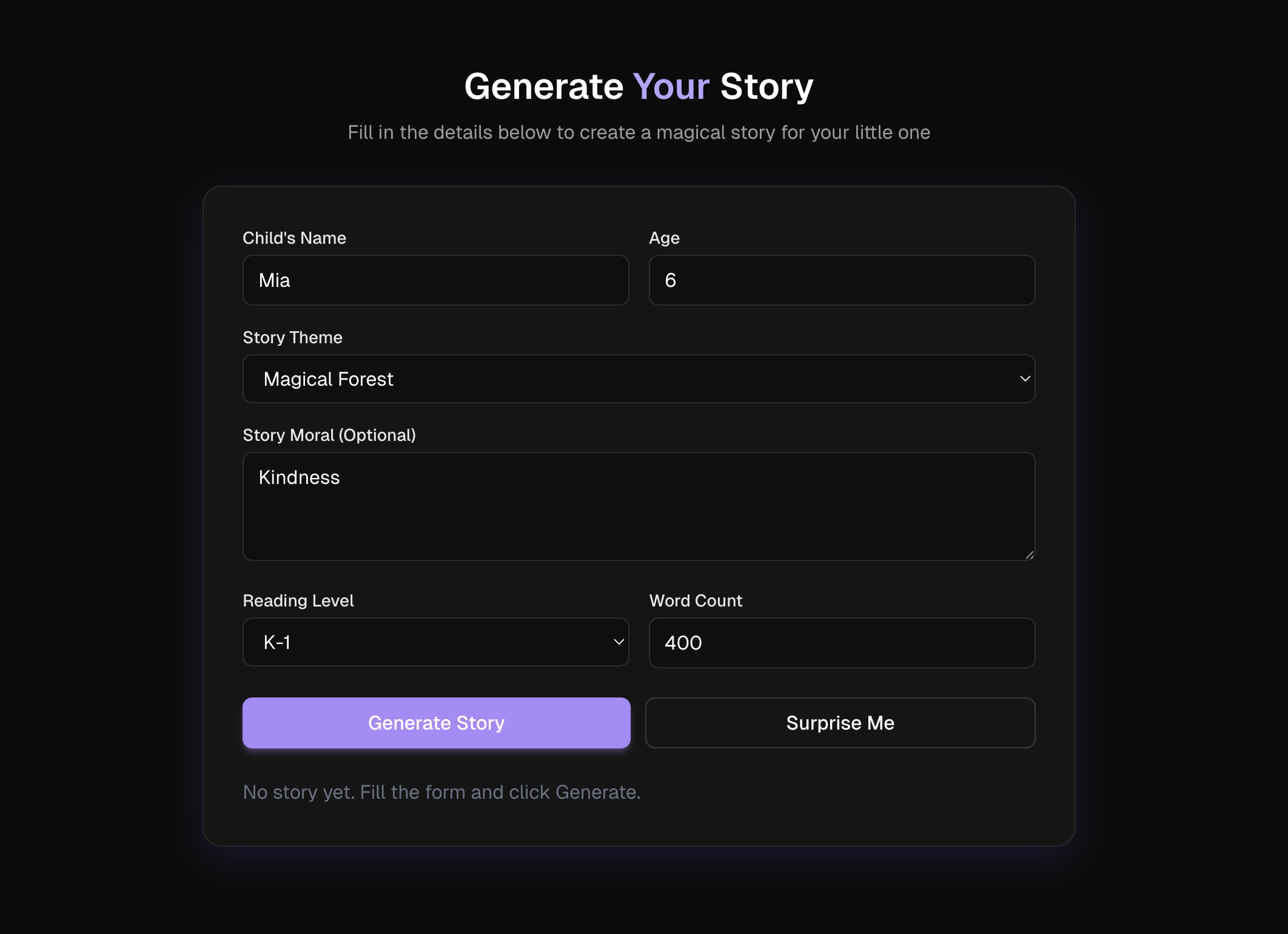Select the Magical Forest theme value
Image resolution: width=1288 pixels, height=934 pixels.
(x=327, y=378)
